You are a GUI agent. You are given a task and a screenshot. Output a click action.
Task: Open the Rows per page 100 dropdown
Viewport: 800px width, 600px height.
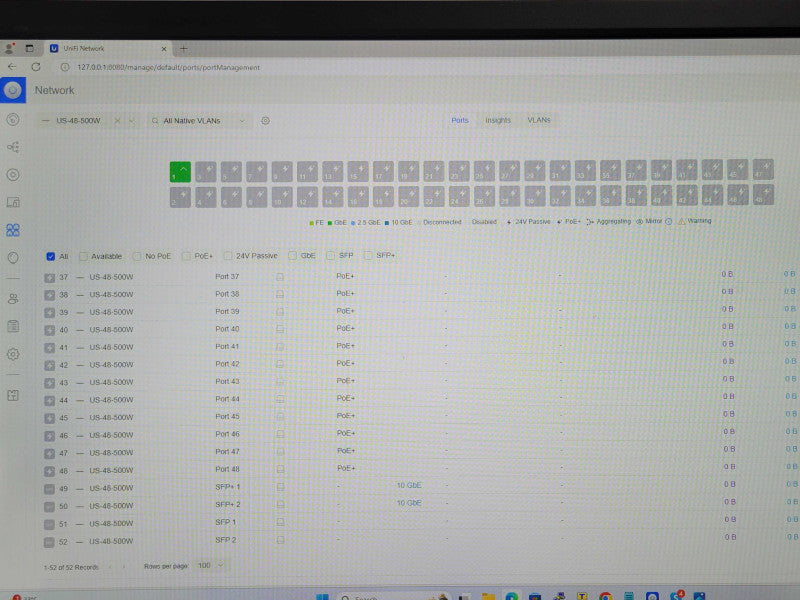tap(210, 565)
